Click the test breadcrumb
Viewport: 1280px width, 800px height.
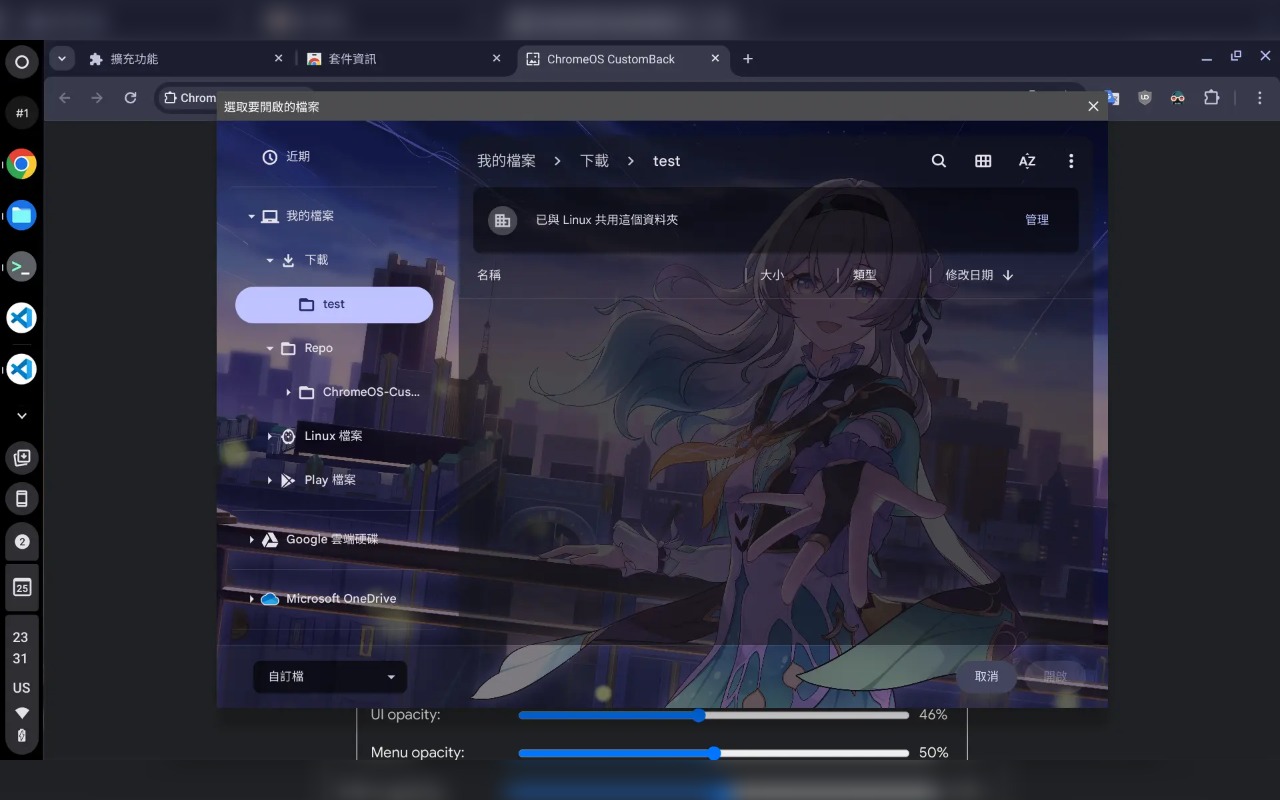(x=666, y=161)
